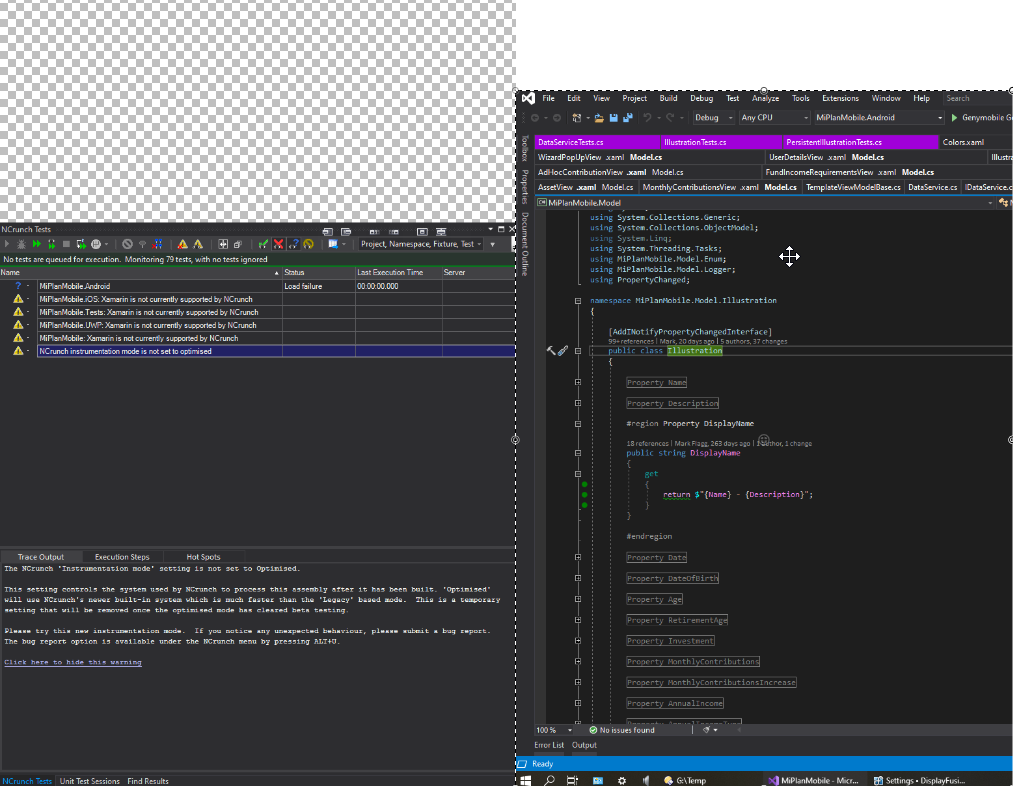The height and width of the screenshot is (786, 1013).
Task: Switch to the Hot Spots tab
Action: (203, 557)
